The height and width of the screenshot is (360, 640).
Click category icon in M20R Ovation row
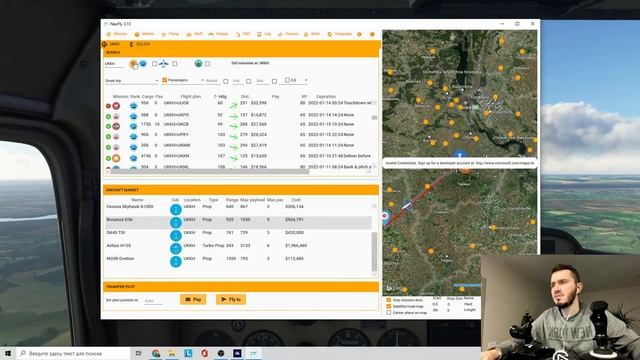[176, 262]
